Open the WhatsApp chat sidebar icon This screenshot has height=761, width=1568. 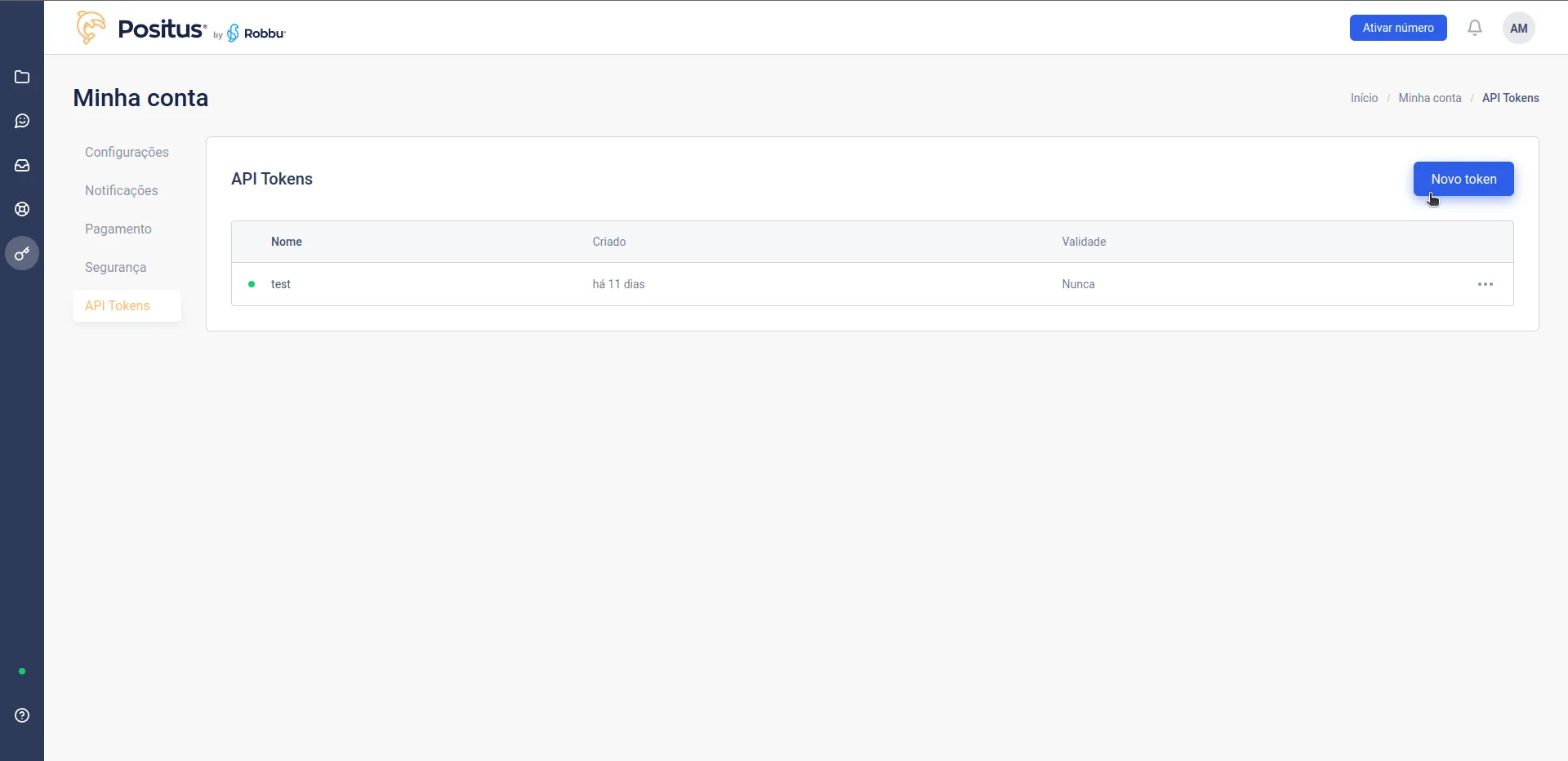[22, 121]
